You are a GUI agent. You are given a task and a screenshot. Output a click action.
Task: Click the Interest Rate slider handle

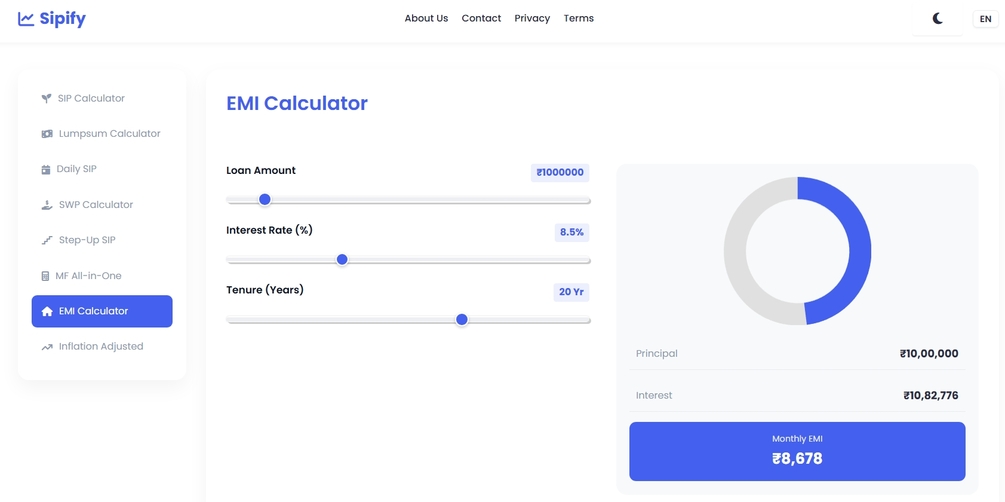[342, 260]
